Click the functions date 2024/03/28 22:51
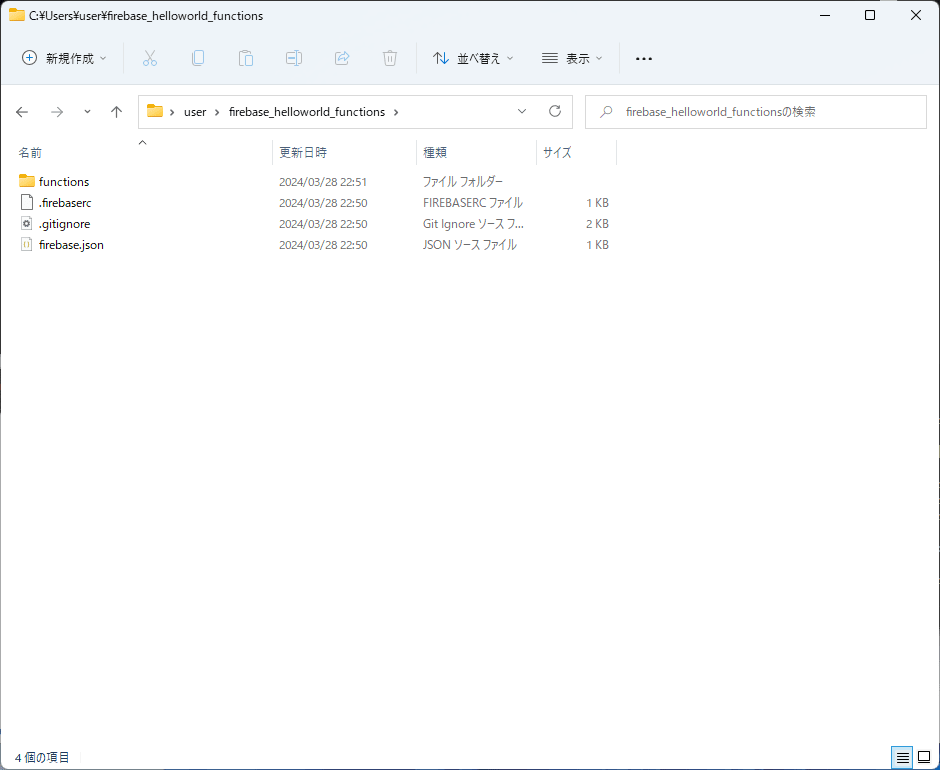 [x=323, y=182]
